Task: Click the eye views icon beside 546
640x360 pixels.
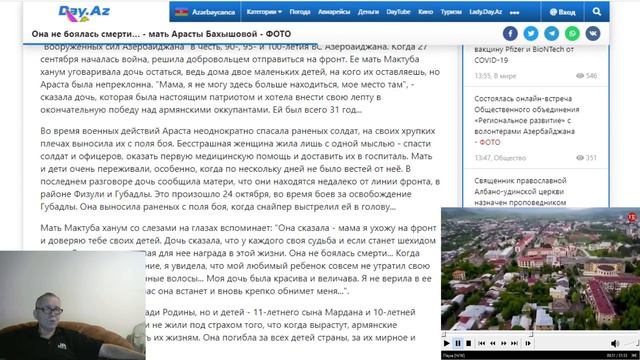Action: click(x=580, y=76)
